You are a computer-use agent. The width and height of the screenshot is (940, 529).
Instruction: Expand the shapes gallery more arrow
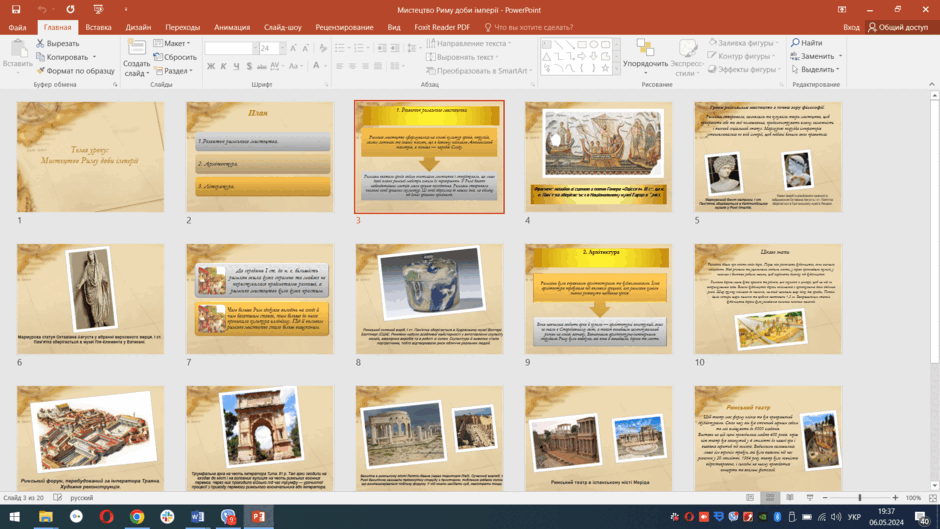click(x=617, y=68)
